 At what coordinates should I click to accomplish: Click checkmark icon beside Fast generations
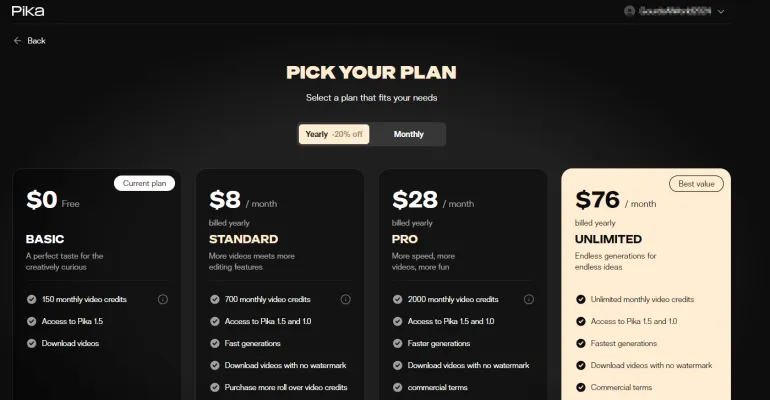tap(214, 343)
